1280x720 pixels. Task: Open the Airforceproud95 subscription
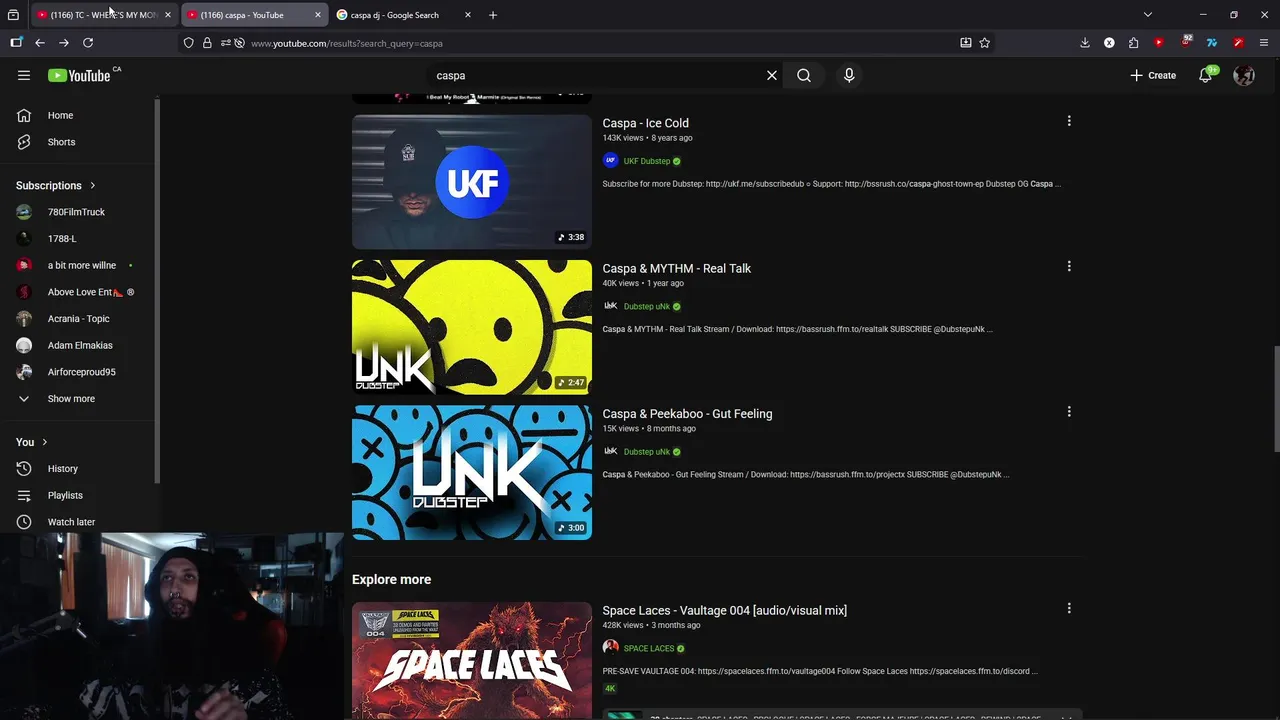pos(80,372)
